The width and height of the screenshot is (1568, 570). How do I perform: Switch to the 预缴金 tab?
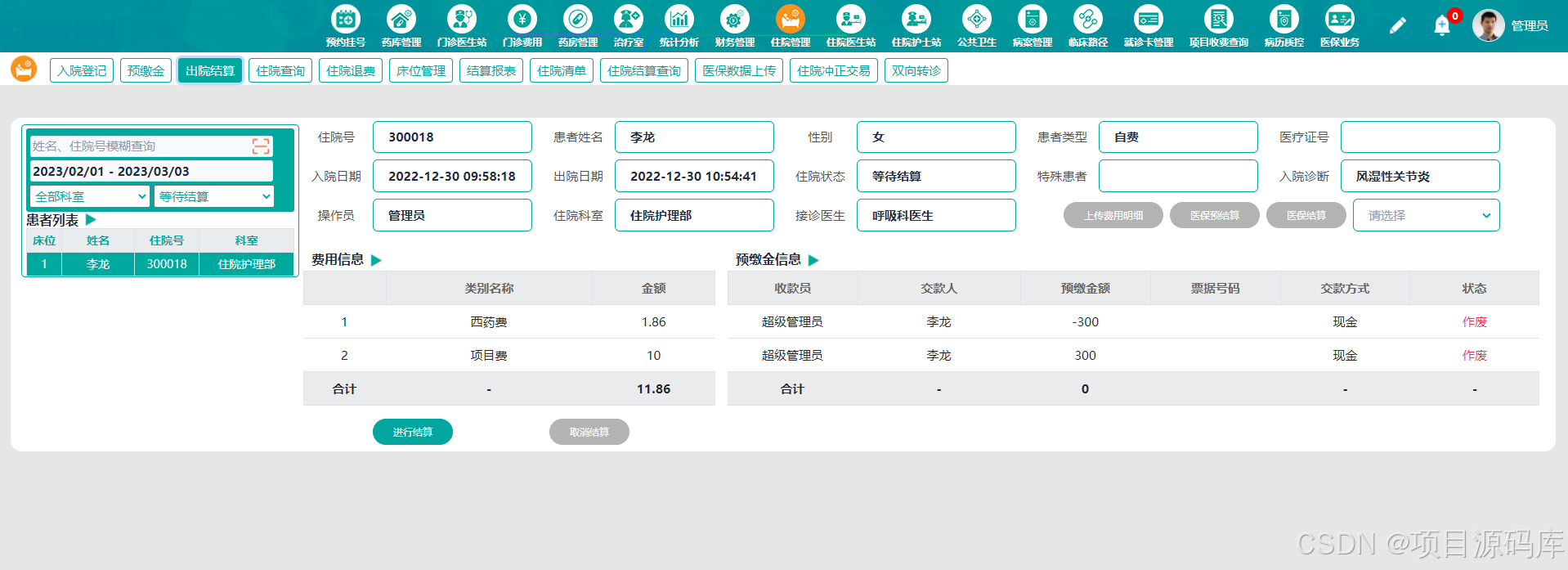click(146, 70)
